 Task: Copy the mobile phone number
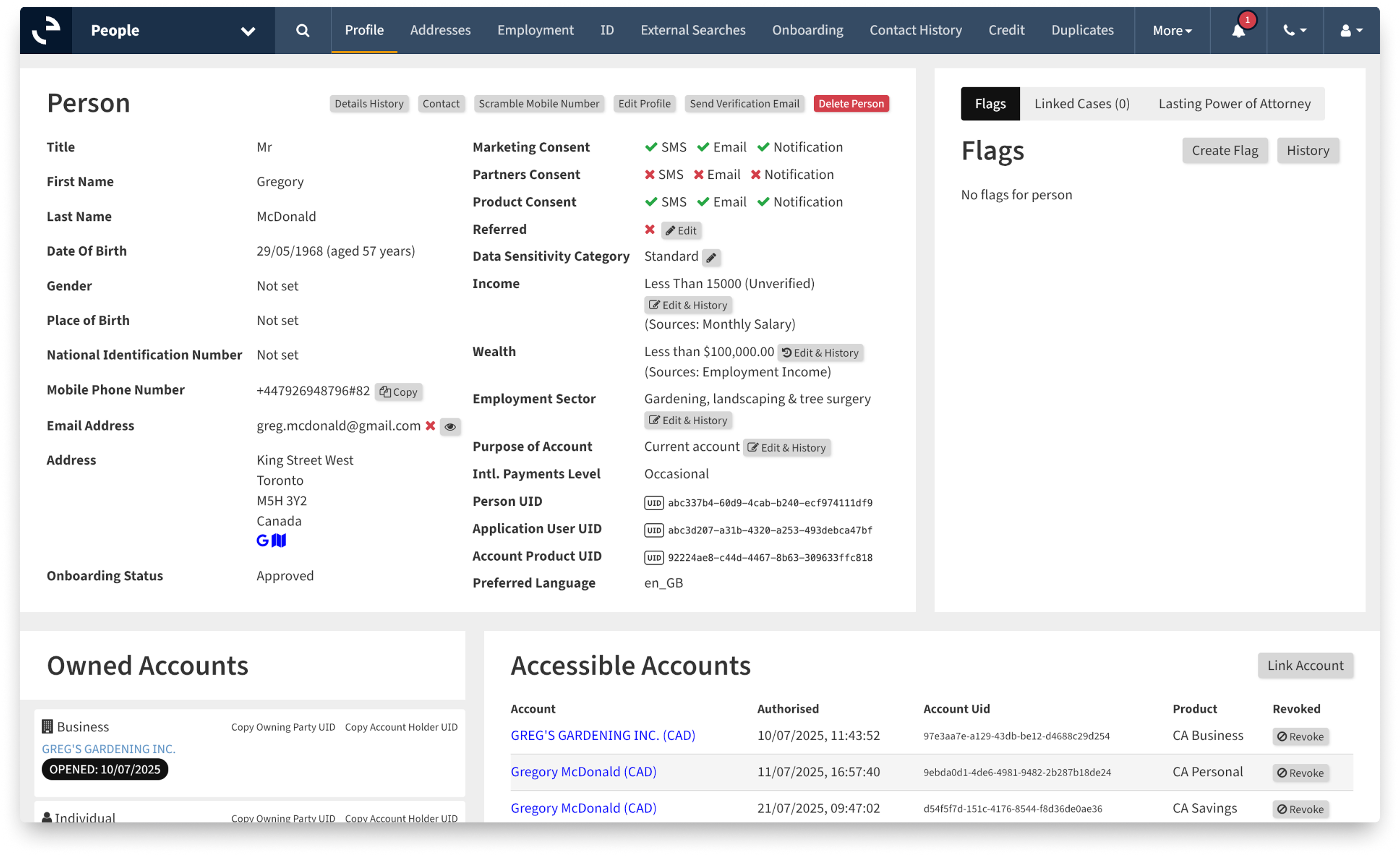point(398,392)
